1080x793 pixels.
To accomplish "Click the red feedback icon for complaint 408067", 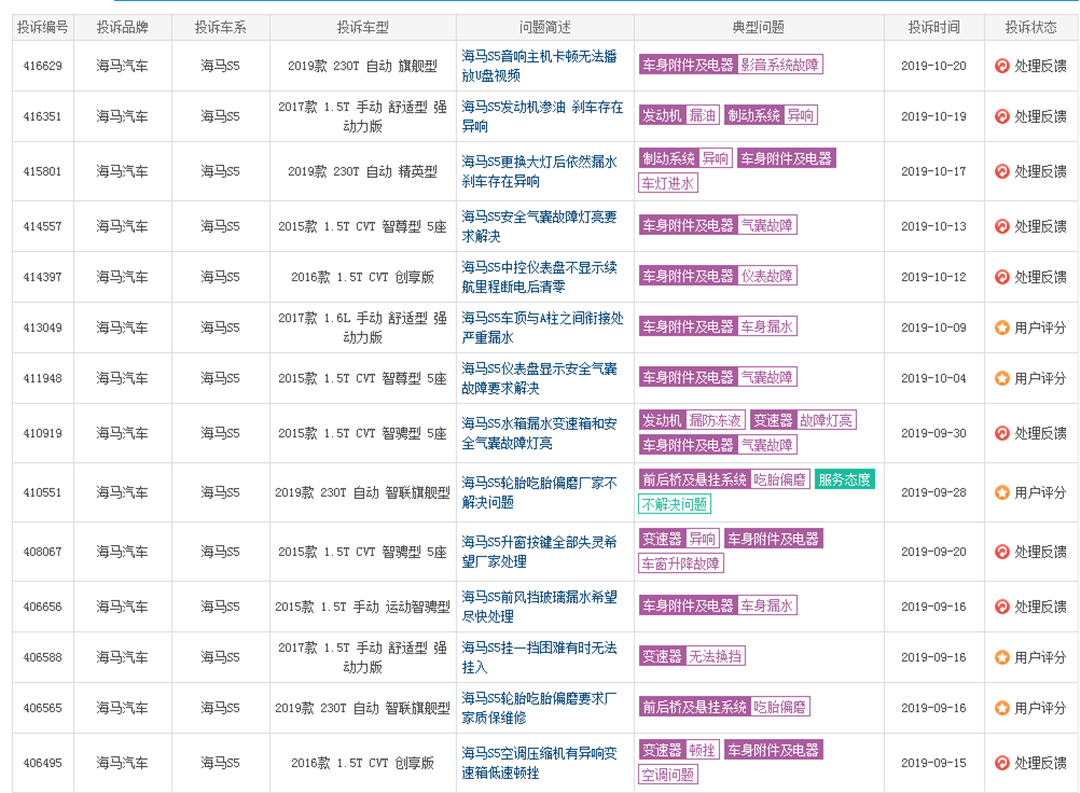I will point(1002,551).
